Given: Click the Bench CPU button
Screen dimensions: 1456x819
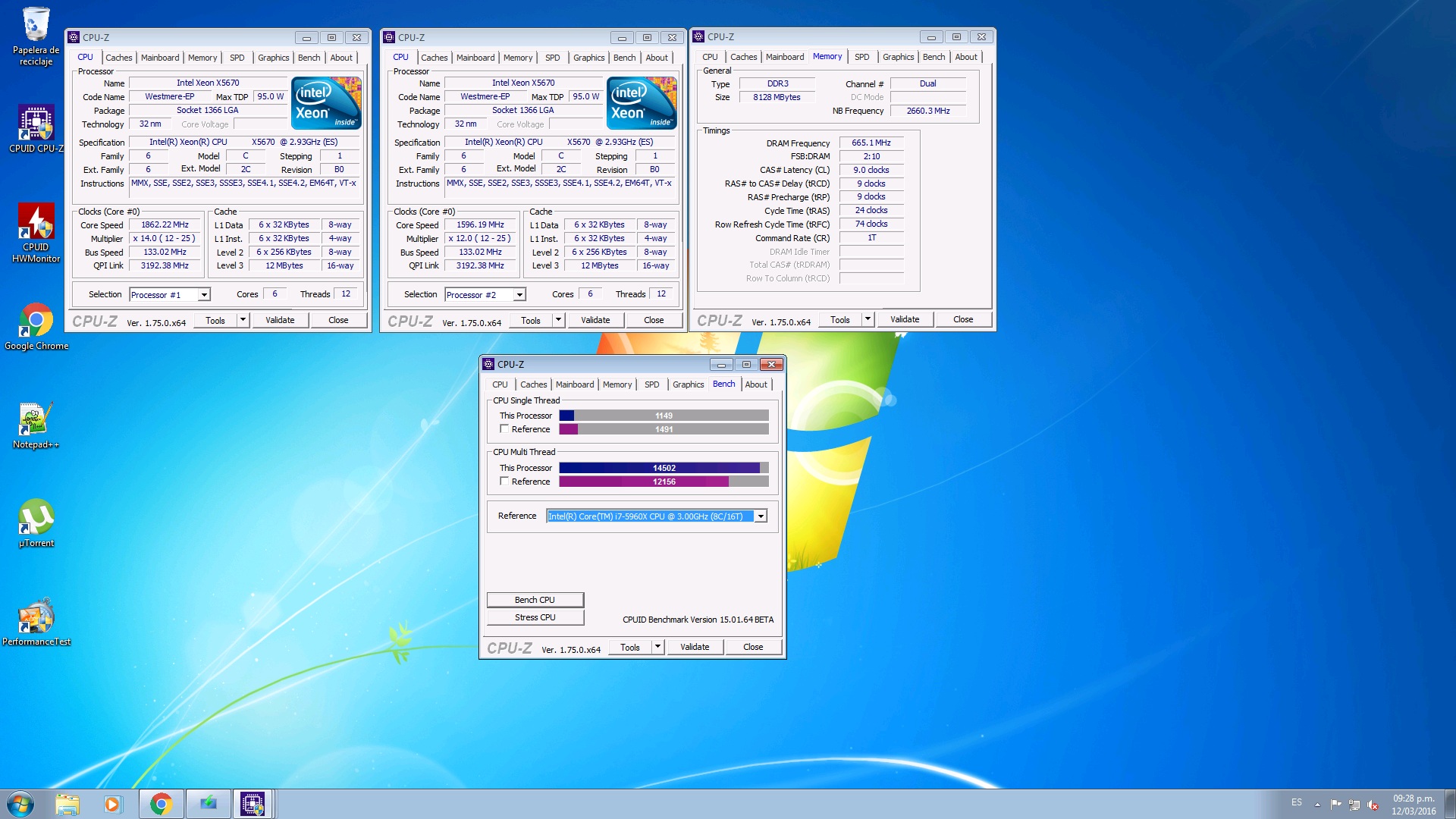Looking at the screenshot, I should [x=535, y=600].
